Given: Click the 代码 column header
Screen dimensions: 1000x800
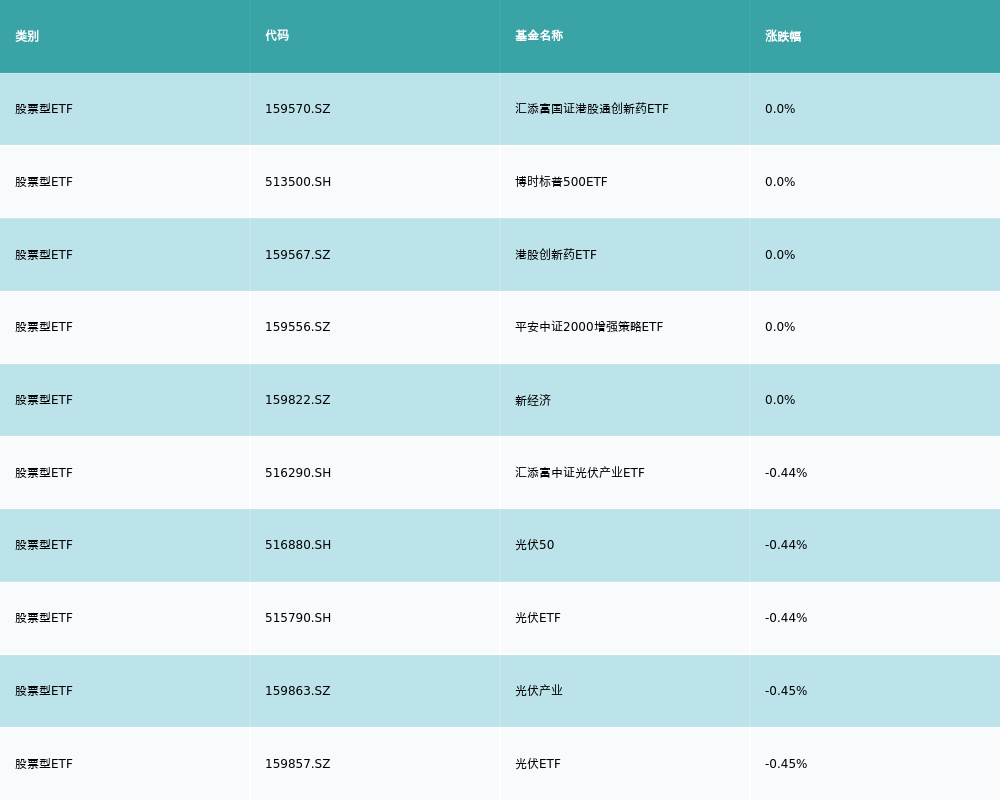Looking at the screenshot, I should (277, 36).
